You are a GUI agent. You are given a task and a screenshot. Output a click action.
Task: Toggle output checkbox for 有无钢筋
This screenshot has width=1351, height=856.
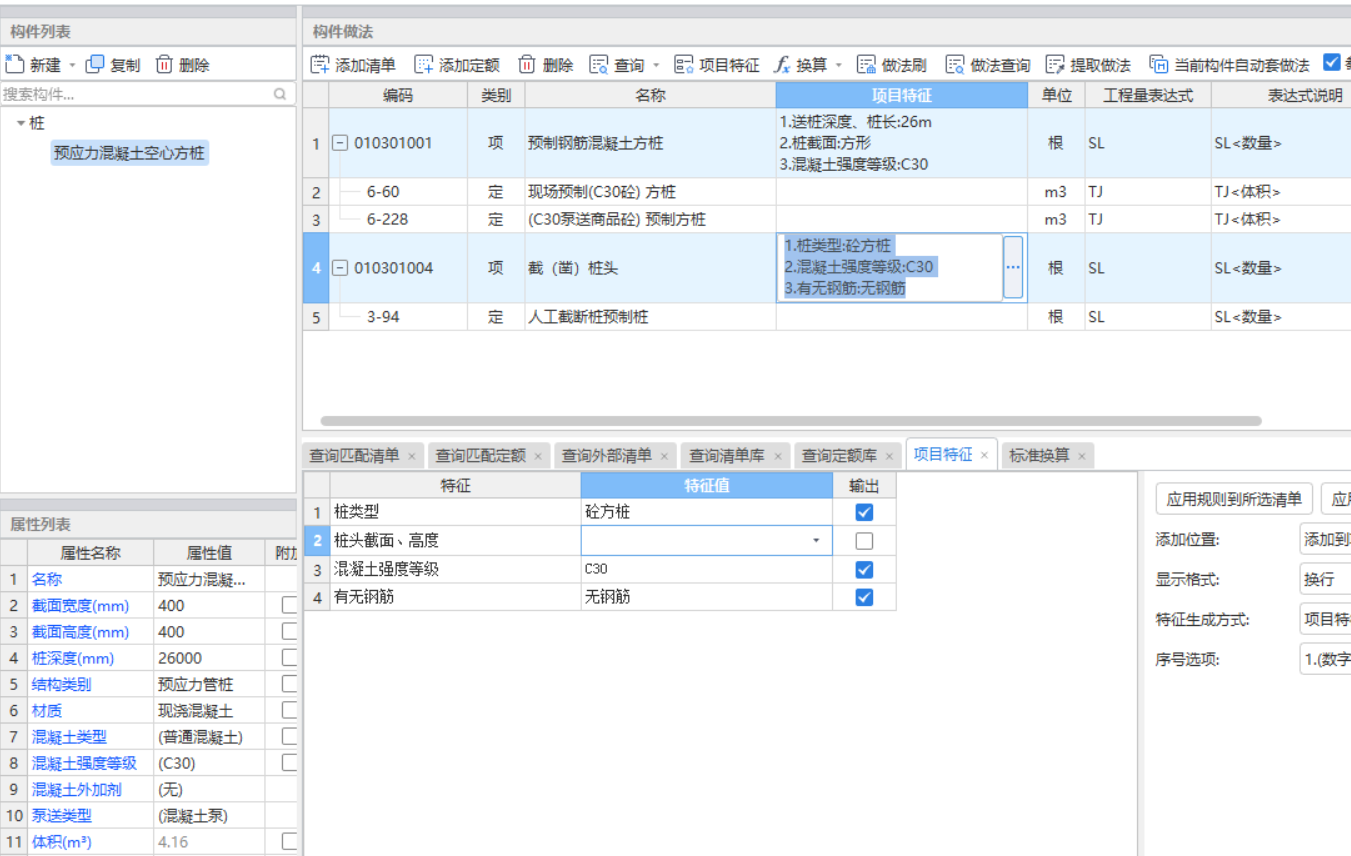coord(864,597)
